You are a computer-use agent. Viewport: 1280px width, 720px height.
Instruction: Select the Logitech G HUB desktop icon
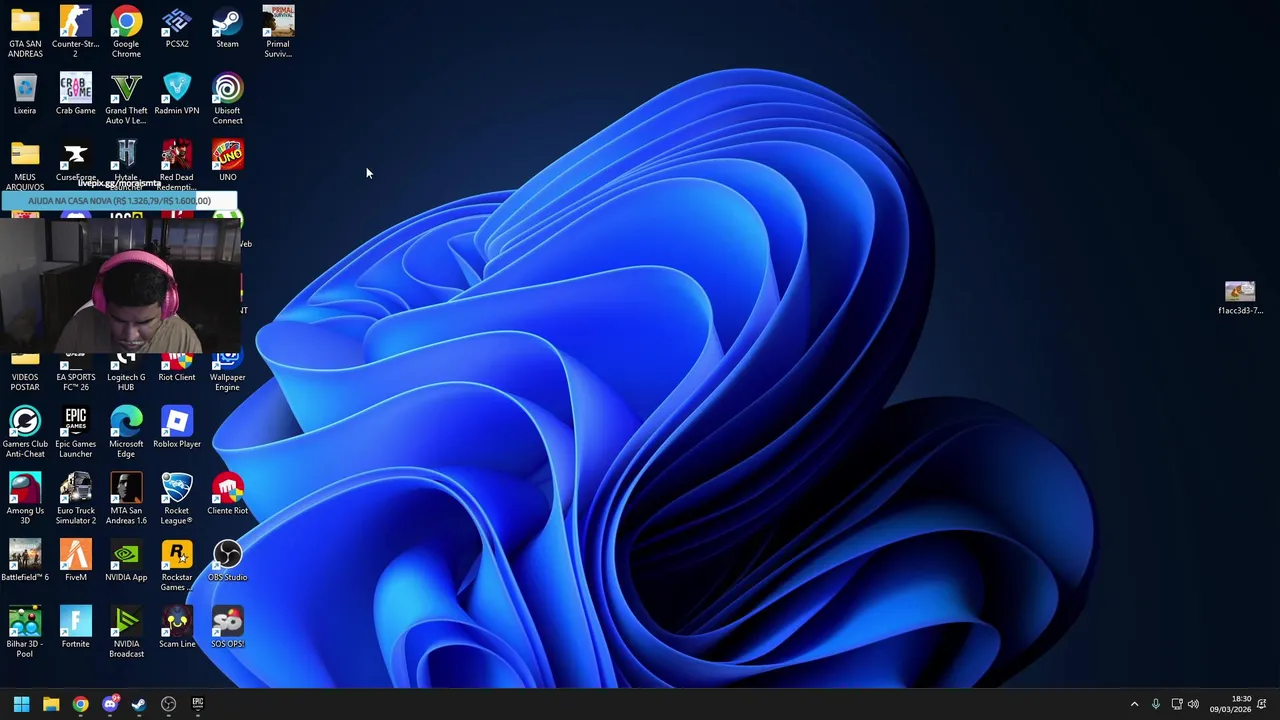(126, 372)
